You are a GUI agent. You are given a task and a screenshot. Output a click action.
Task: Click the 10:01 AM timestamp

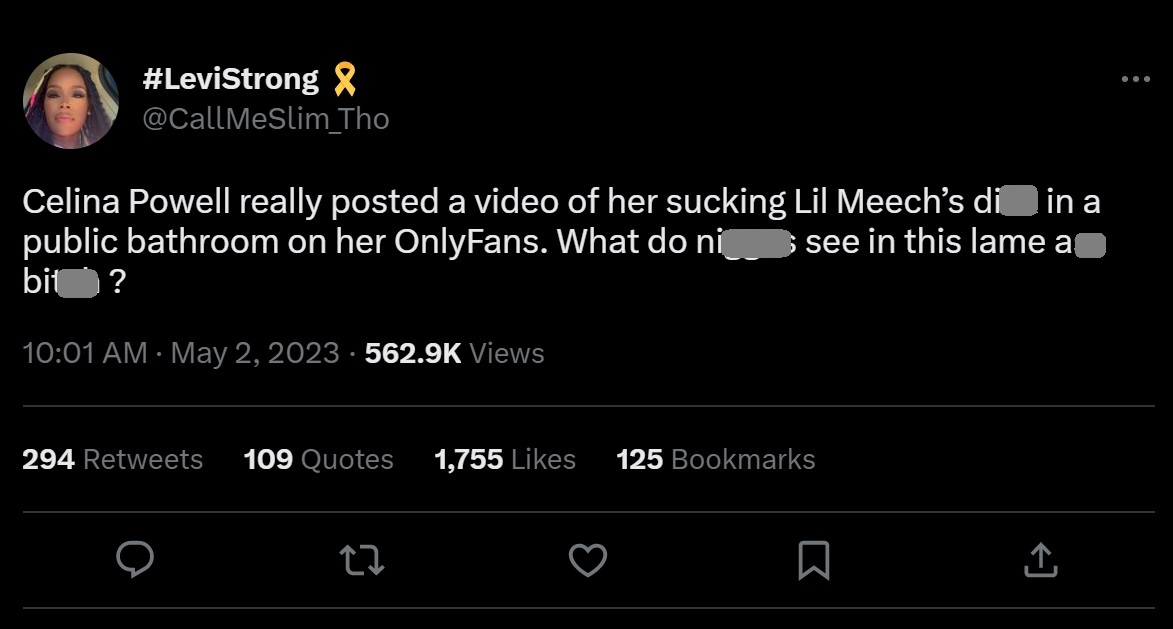tap(85, 353)
